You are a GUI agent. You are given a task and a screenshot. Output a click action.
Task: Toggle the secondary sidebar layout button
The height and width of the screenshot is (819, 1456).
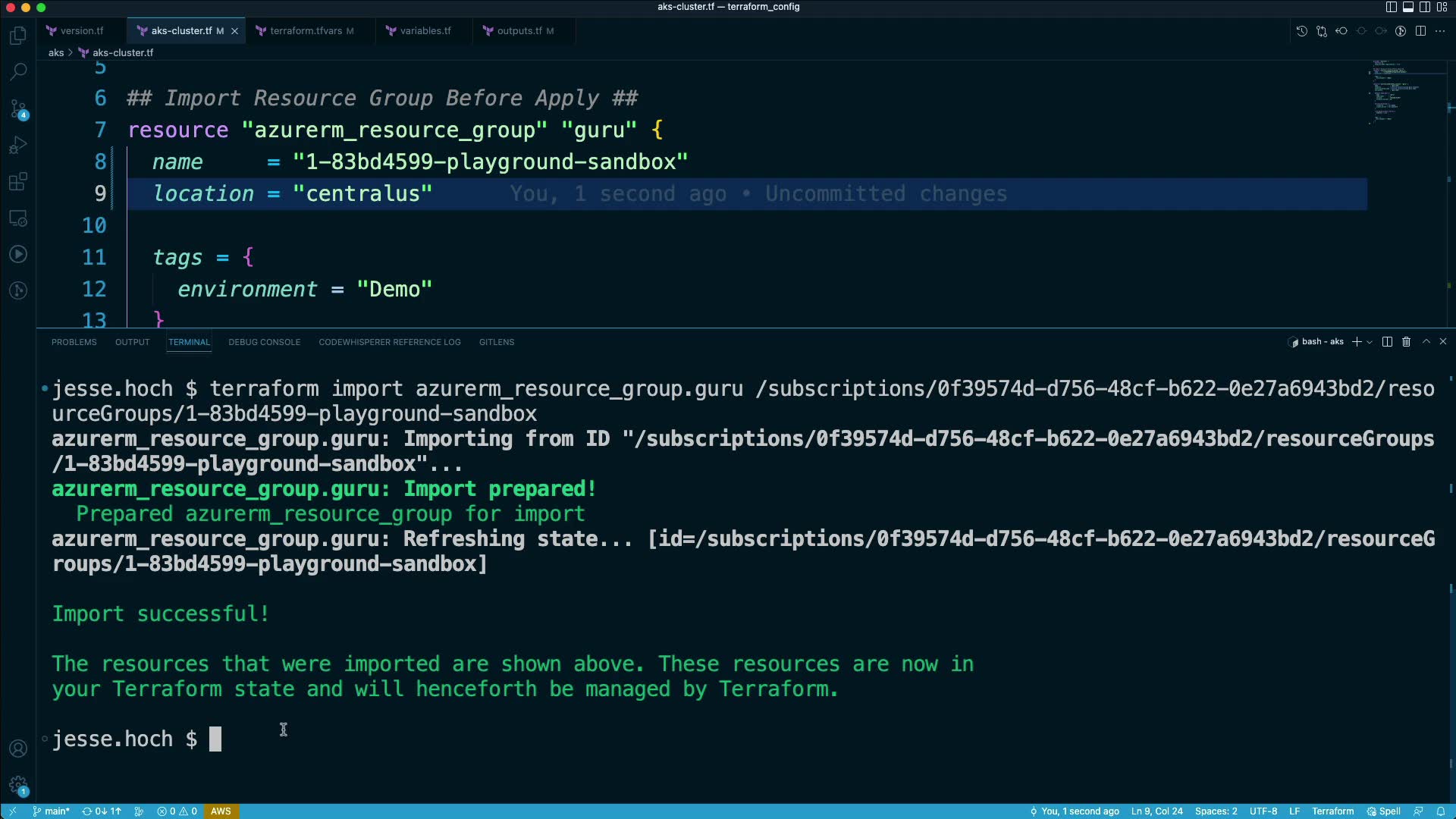click(1425, 7)
